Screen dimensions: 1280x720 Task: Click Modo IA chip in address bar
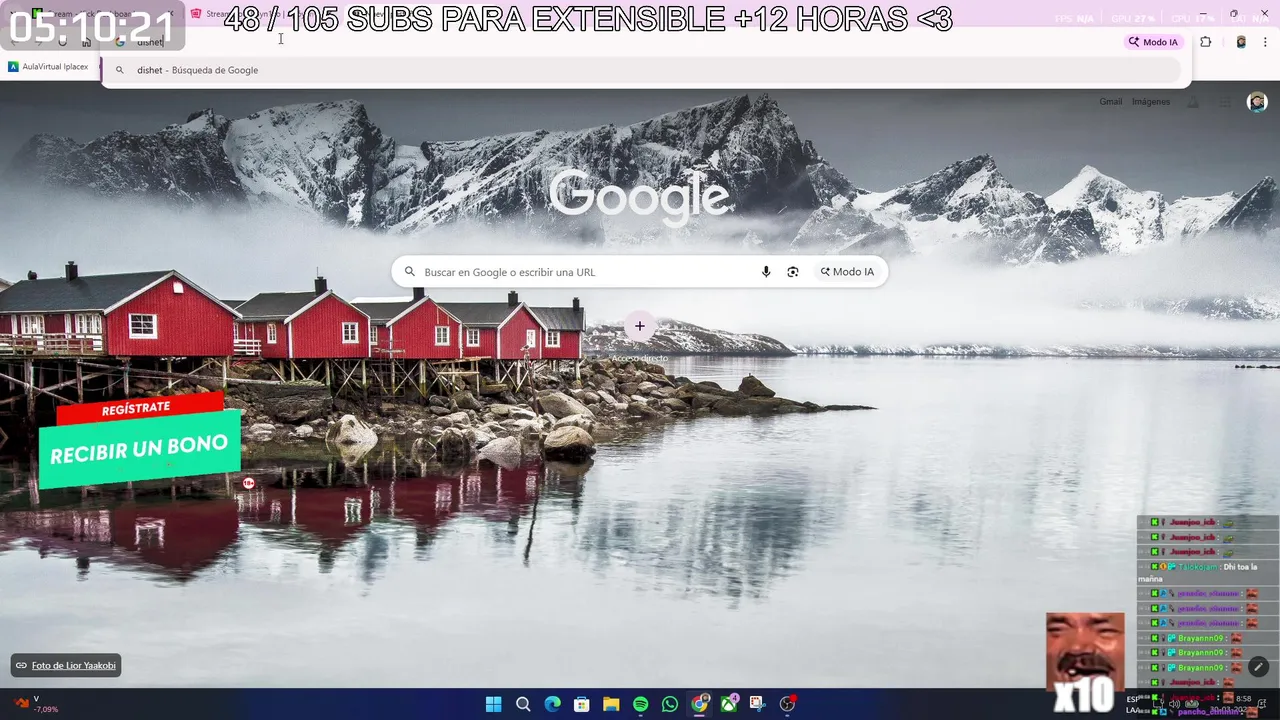click(1154, 42)
